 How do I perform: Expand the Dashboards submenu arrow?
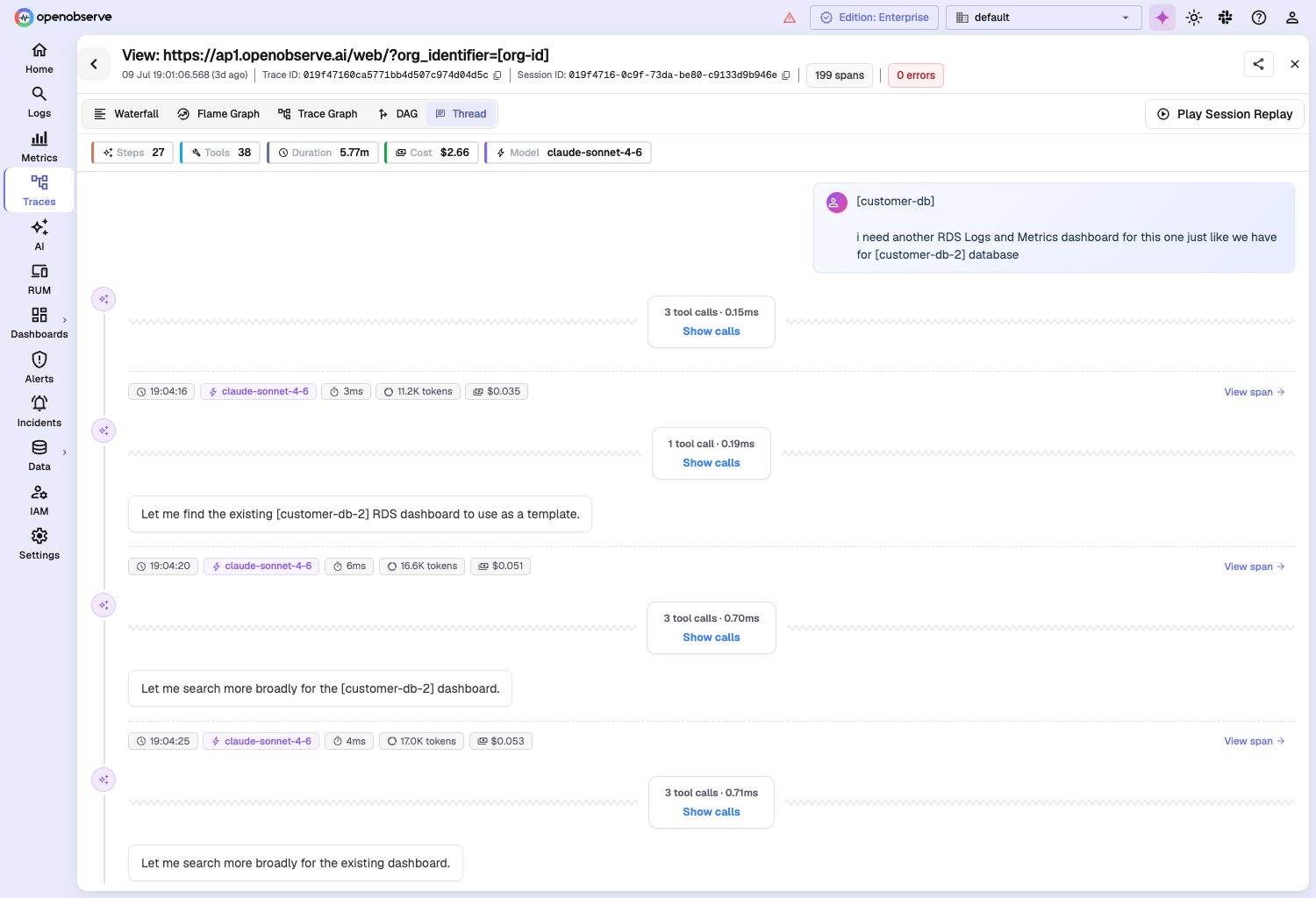coord(65,320)
